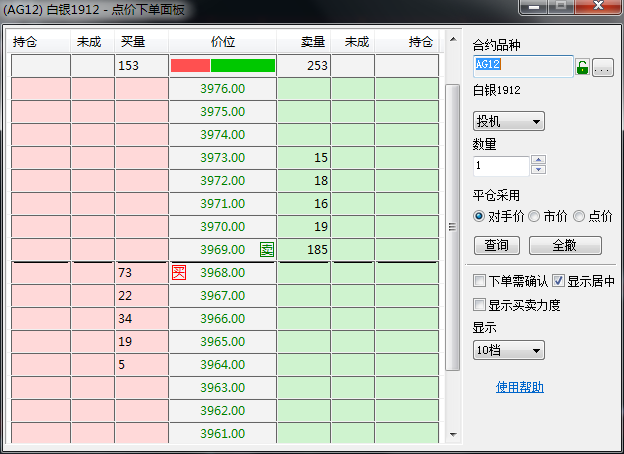
Task: Click buy volume 19 at 3965.00
Action: click(125, 341)
